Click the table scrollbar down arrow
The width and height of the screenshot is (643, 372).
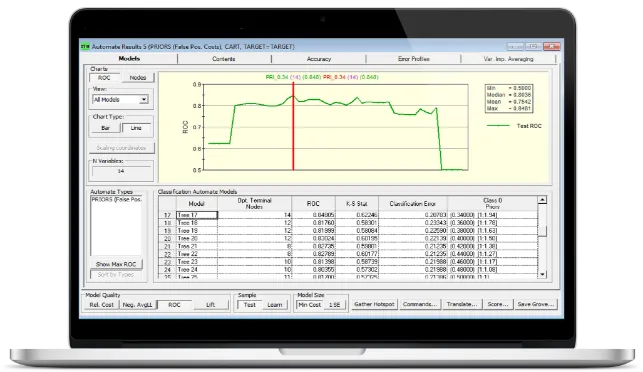click(542, 274)
